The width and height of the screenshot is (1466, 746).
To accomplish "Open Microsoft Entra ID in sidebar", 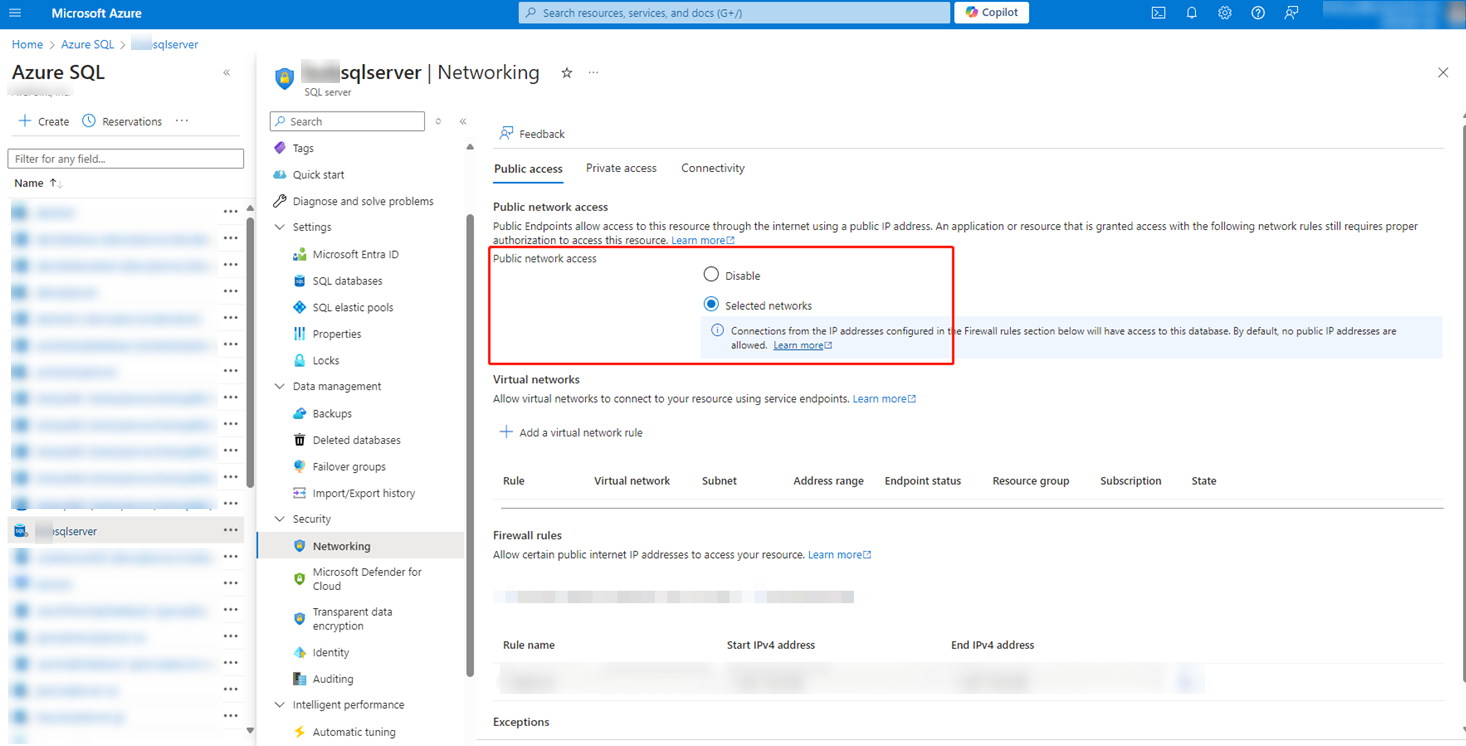I will tap(355, 254).
